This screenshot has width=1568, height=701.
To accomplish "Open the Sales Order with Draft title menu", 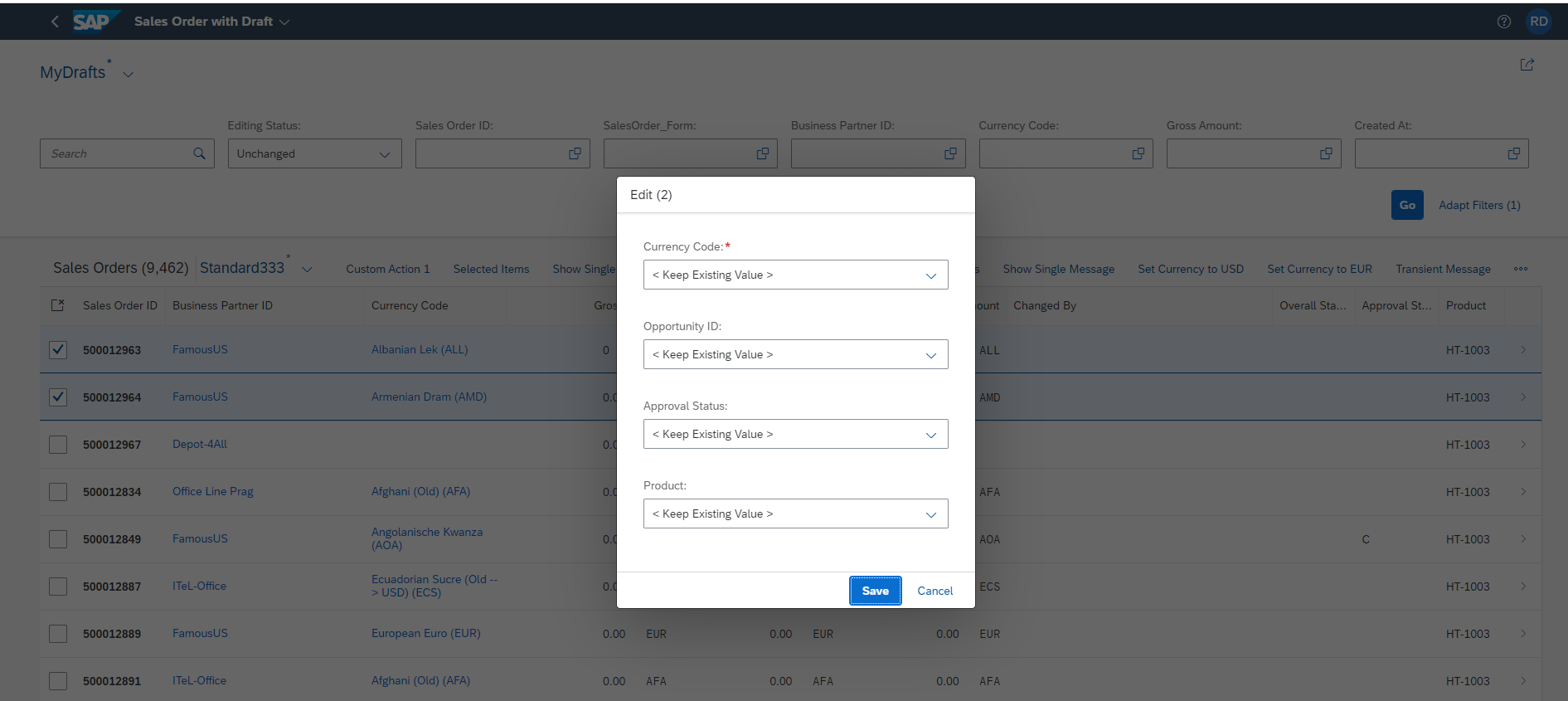I will coord(211,22).
